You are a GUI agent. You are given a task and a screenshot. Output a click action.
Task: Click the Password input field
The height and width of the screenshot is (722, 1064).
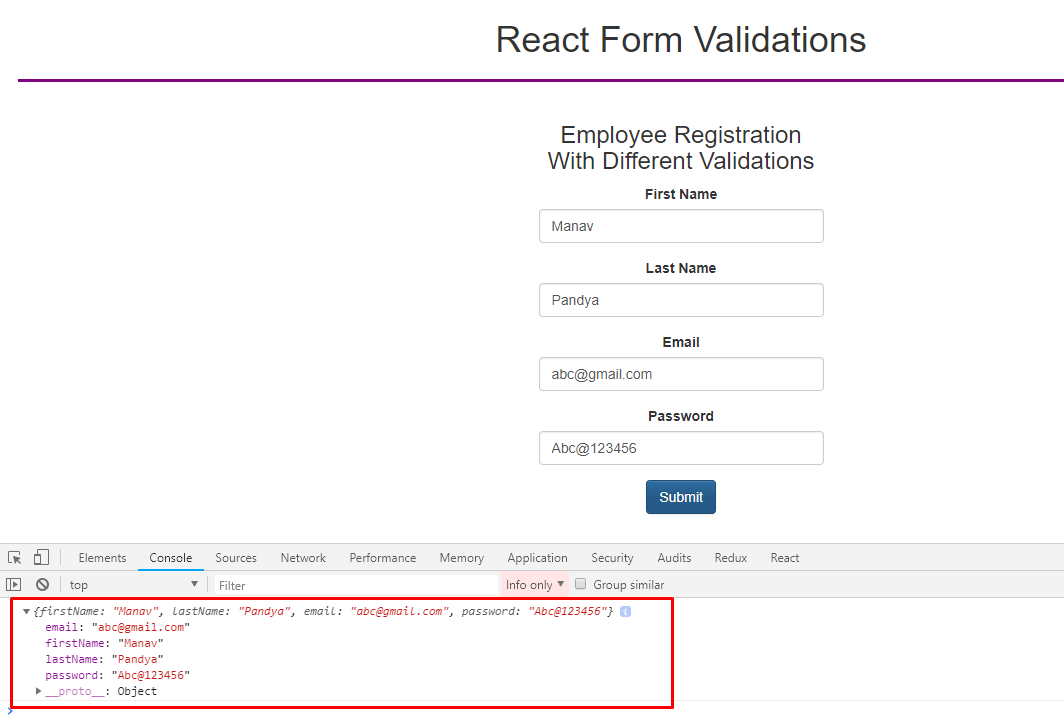tap(681, 448)
